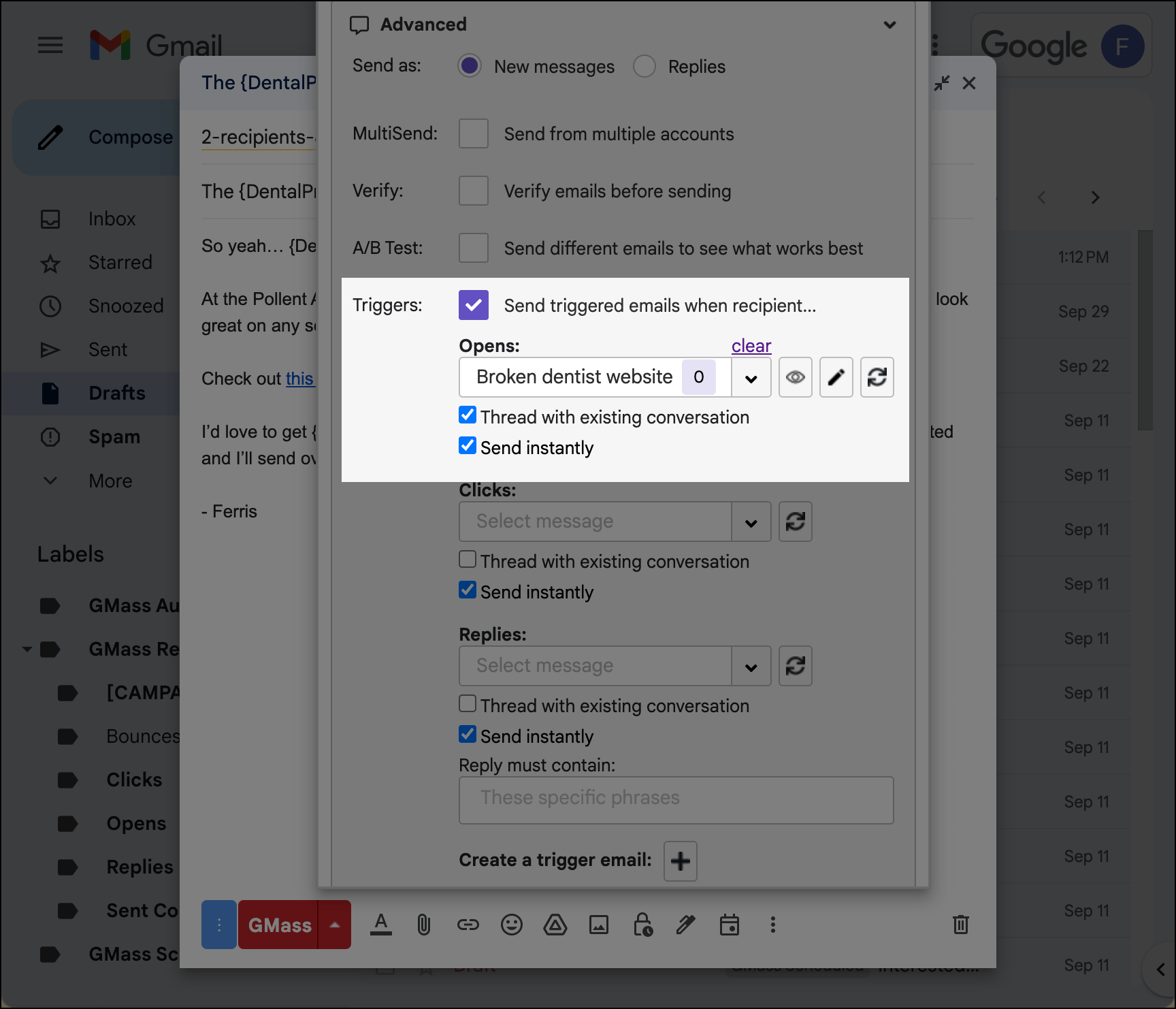The width and height of the screenshot is (1176, 1009).
Task: Attach files with the paperclip icon
Action: click(x=424, y=925)
